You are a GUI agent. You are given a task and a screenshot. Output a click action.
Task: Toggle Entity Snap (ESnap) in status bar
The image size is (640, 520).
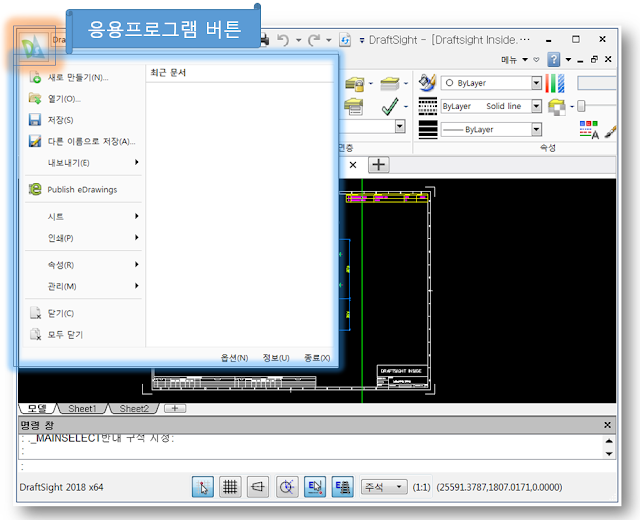pos(315,487)
